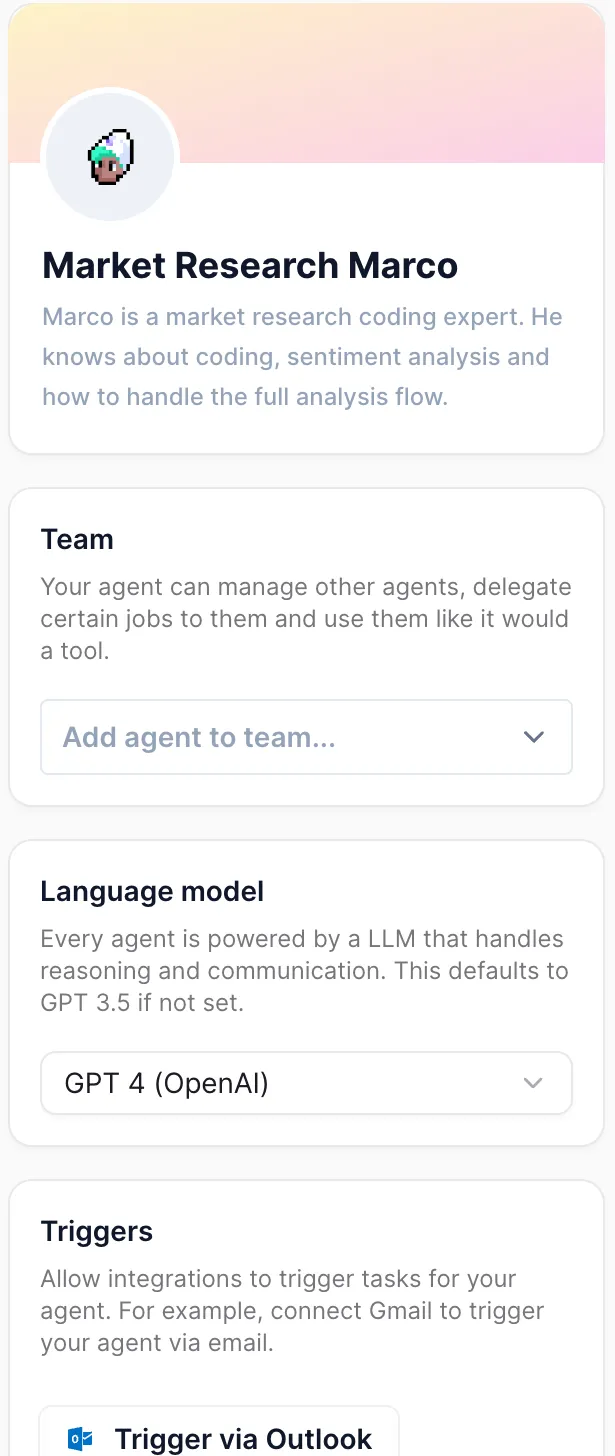The image size is (615, 1456).
Task: Click the pastel gradient banner header
Action: coord(400,80)
